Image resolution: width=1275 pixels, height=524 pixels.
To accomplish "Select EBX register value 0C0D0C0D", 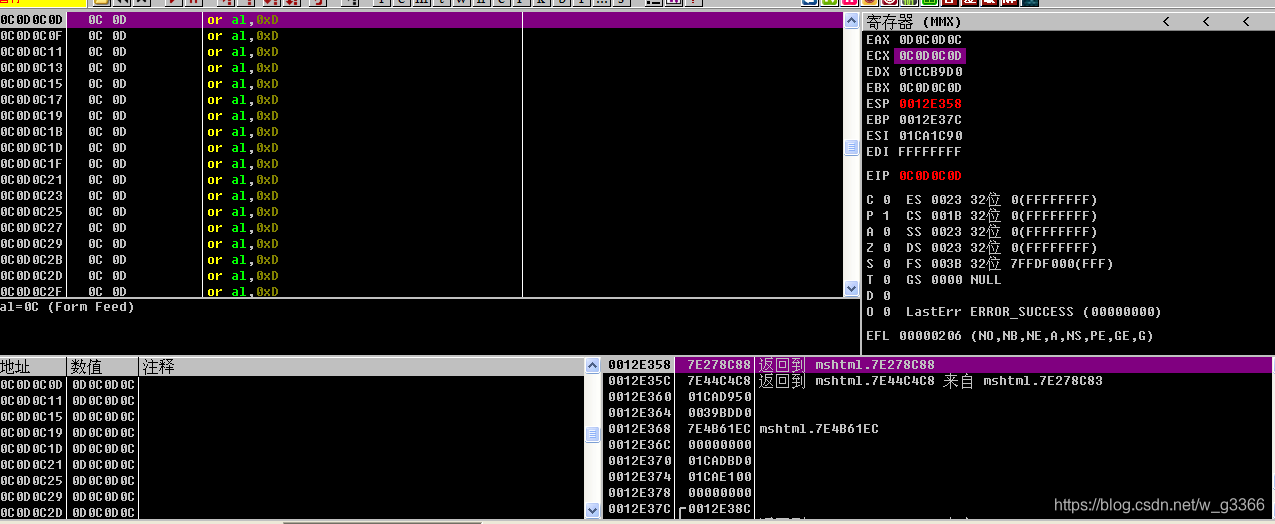I will tap(930, 88).
